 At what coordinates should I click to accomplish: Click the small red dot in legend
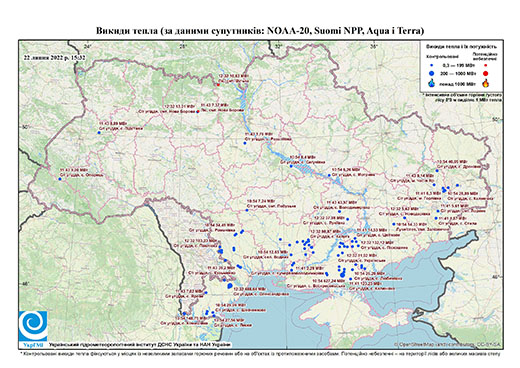[485, 65]
